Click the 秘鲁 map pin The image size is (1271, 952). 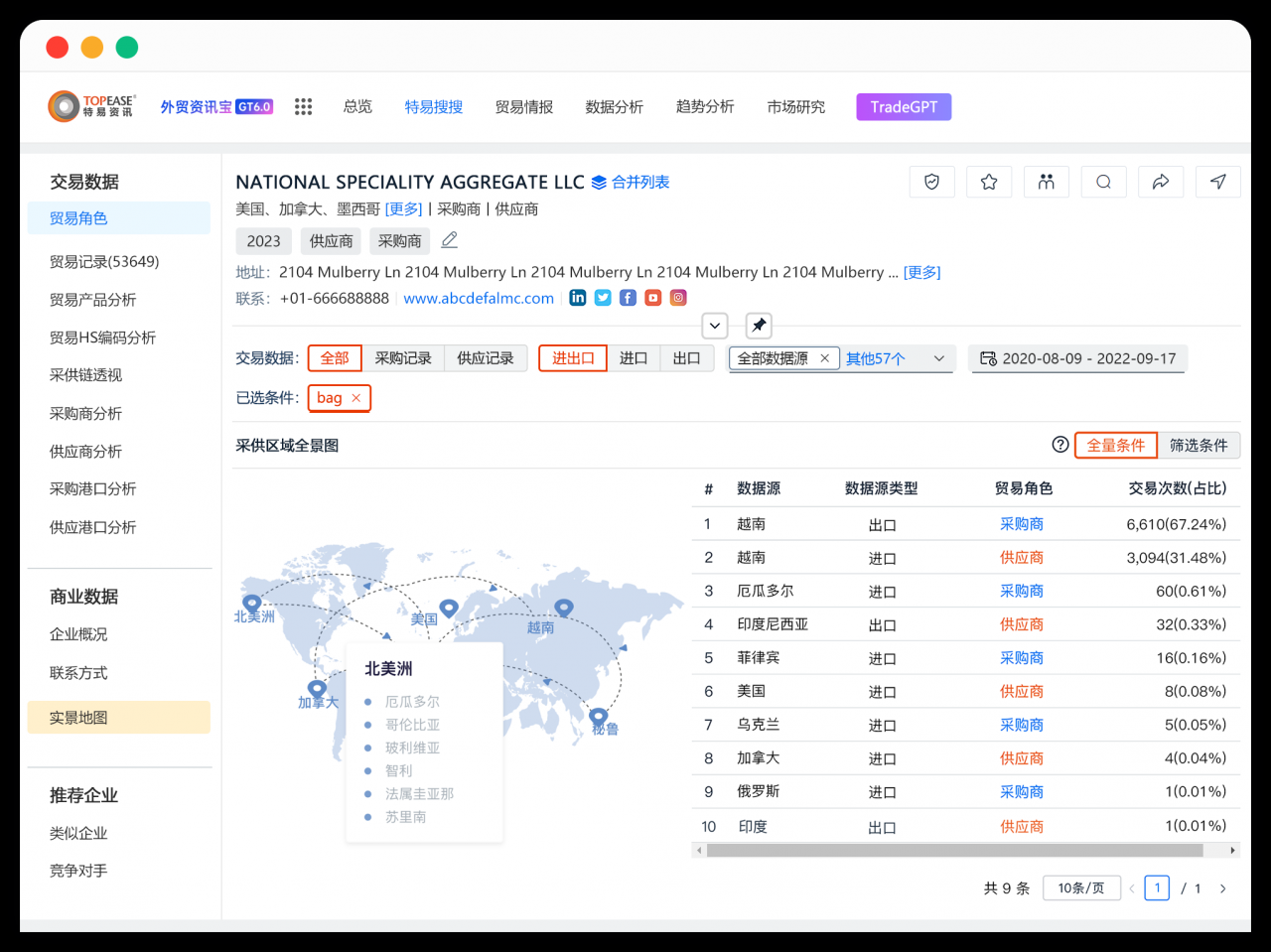pos(598,716)
